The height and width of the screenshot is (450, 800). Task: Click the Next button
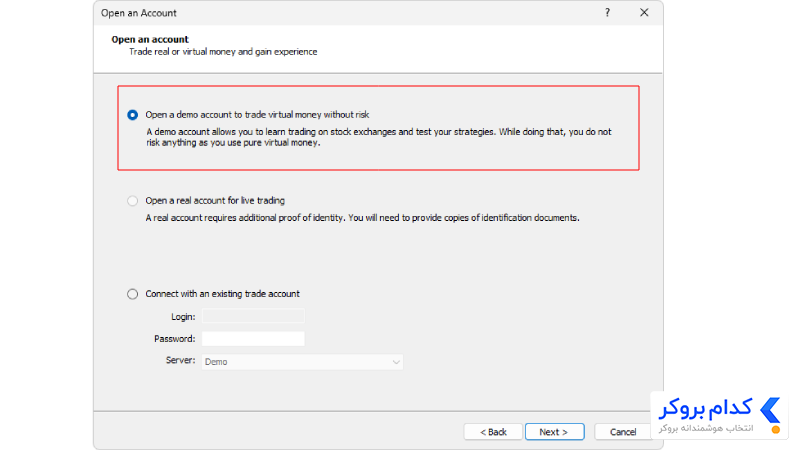point(554,432)
